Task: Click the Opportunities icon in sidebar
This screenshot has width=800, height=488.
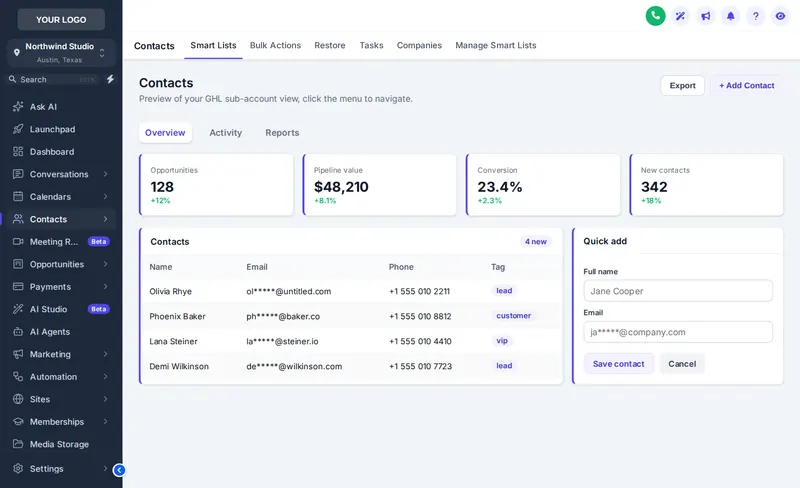Action: click(x=18, y=264)
